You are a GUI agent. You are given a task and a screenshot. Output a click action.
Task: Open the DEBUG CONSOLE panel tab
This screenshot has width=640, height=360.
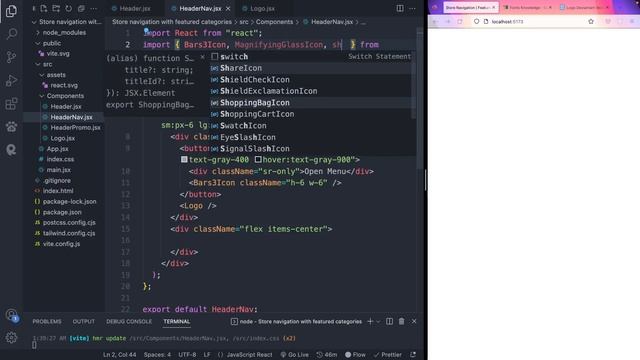(x=129, y=322)
